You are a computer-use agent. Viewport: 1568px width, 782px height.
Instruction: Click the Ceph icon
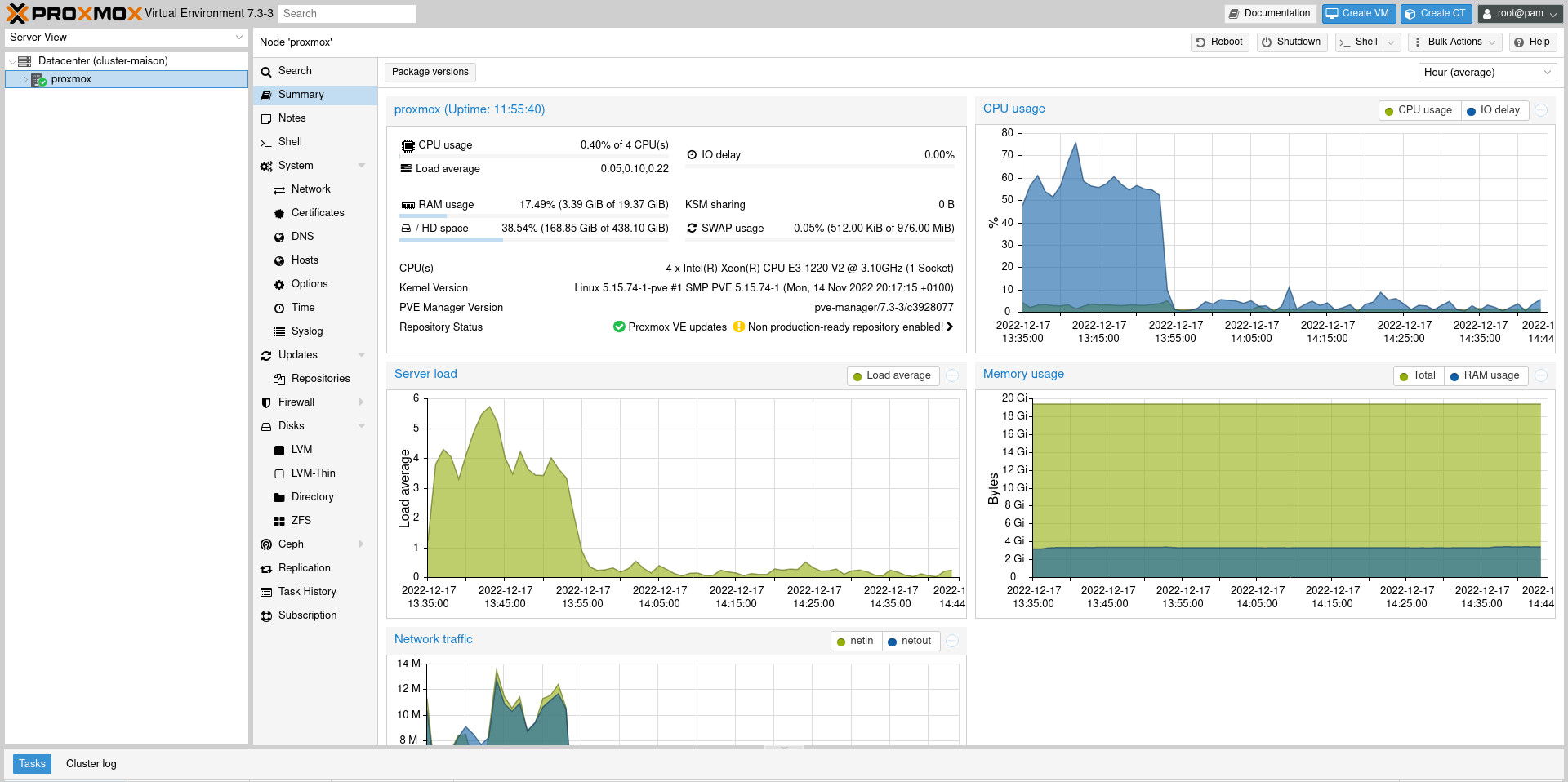click(266, 545)
